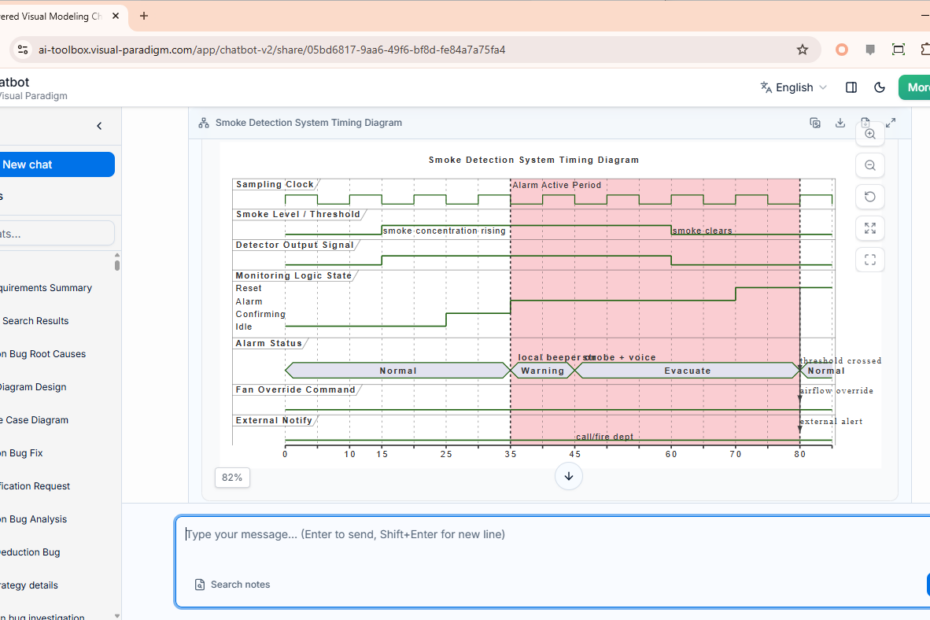Screen dimensions: 930x620
Task: Click the Monitoring Logic State lane label
Action: [294, 276]
